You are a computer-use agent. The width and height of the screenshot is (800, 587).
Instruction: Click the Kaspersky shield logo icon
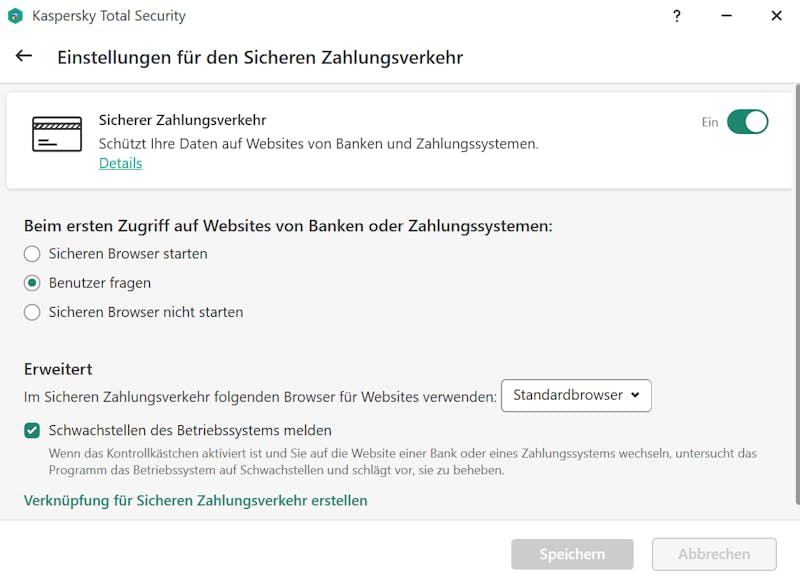pos(15,16)
